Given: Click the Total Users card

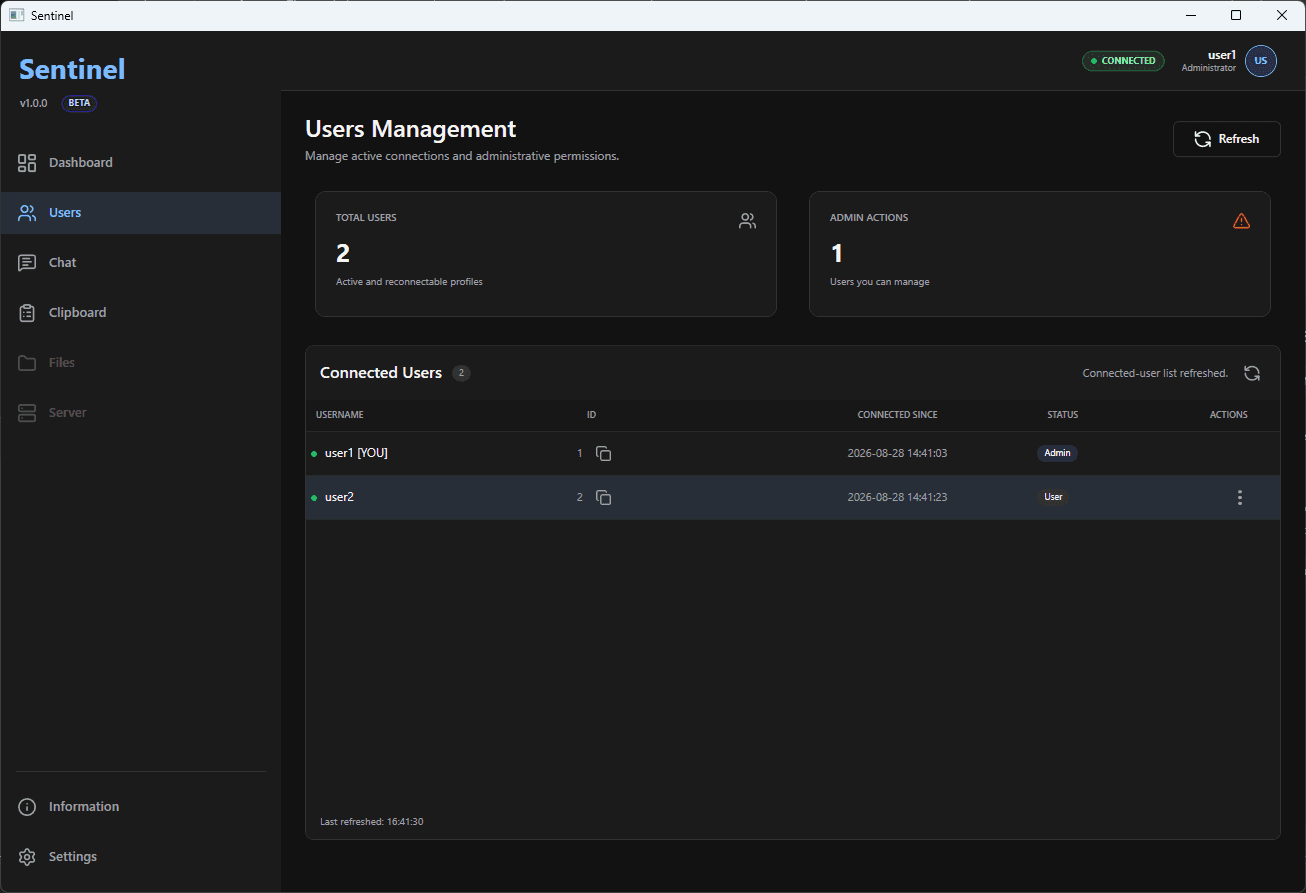Looking at the screenshot, I should [x=546, y=254].
